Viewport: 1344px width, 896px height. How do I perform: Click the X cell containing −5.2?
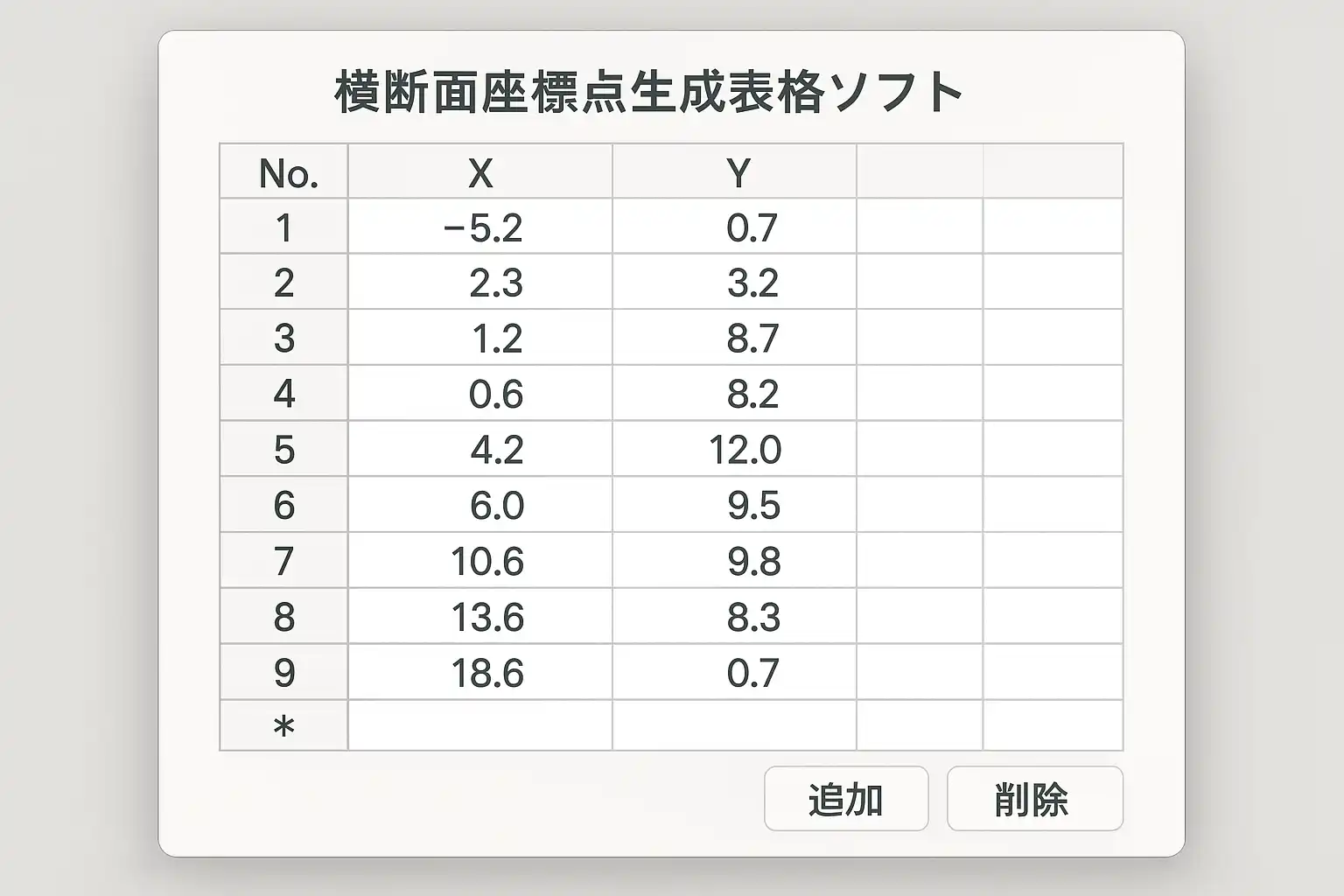pos(482,227)
